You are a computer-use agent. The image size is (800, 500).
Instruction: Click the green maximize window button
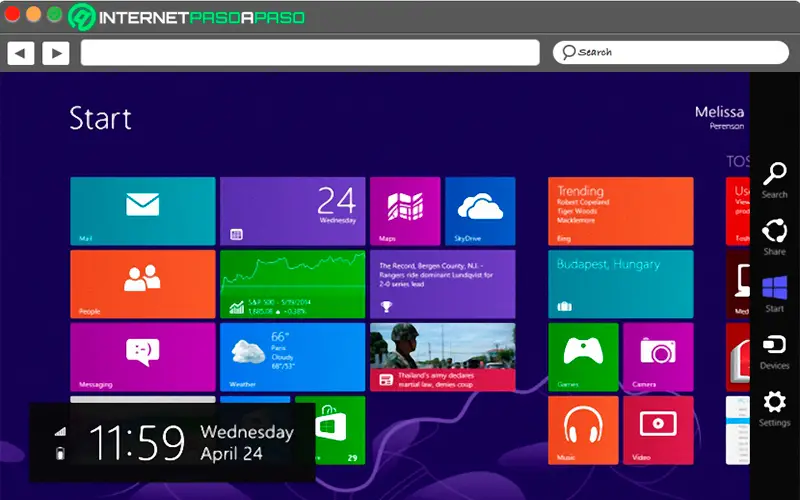click(55, 14)
